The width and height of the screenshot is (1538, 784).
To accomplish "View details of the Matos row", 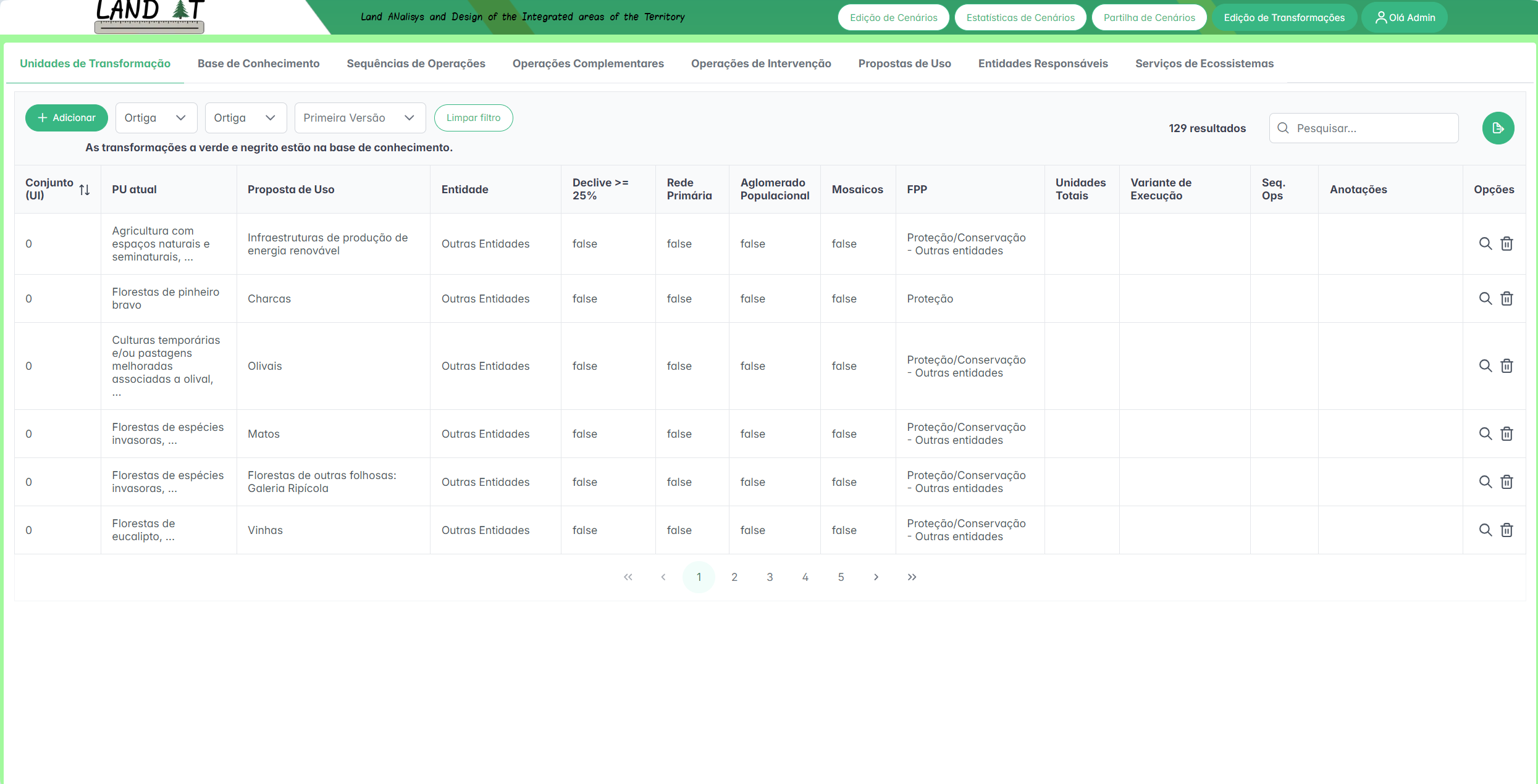I will coord(1485,434).
